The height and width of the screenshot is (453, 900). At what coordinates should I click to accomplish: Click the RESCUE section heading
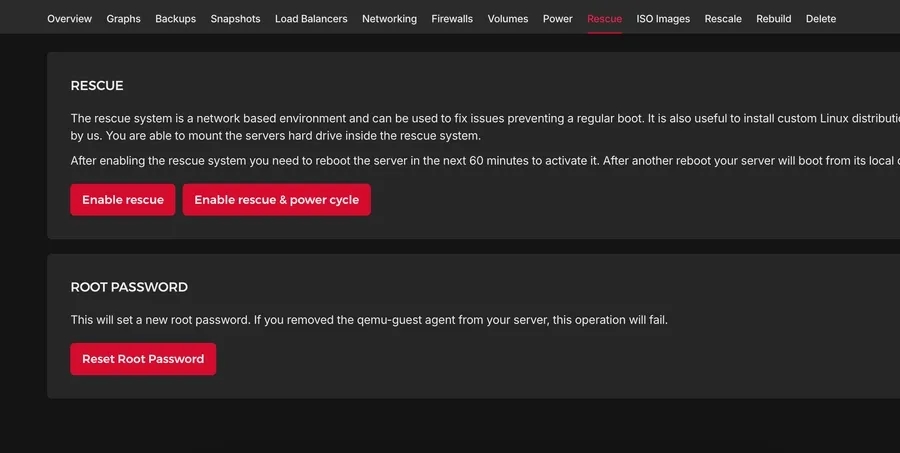(x=97, y=86)
